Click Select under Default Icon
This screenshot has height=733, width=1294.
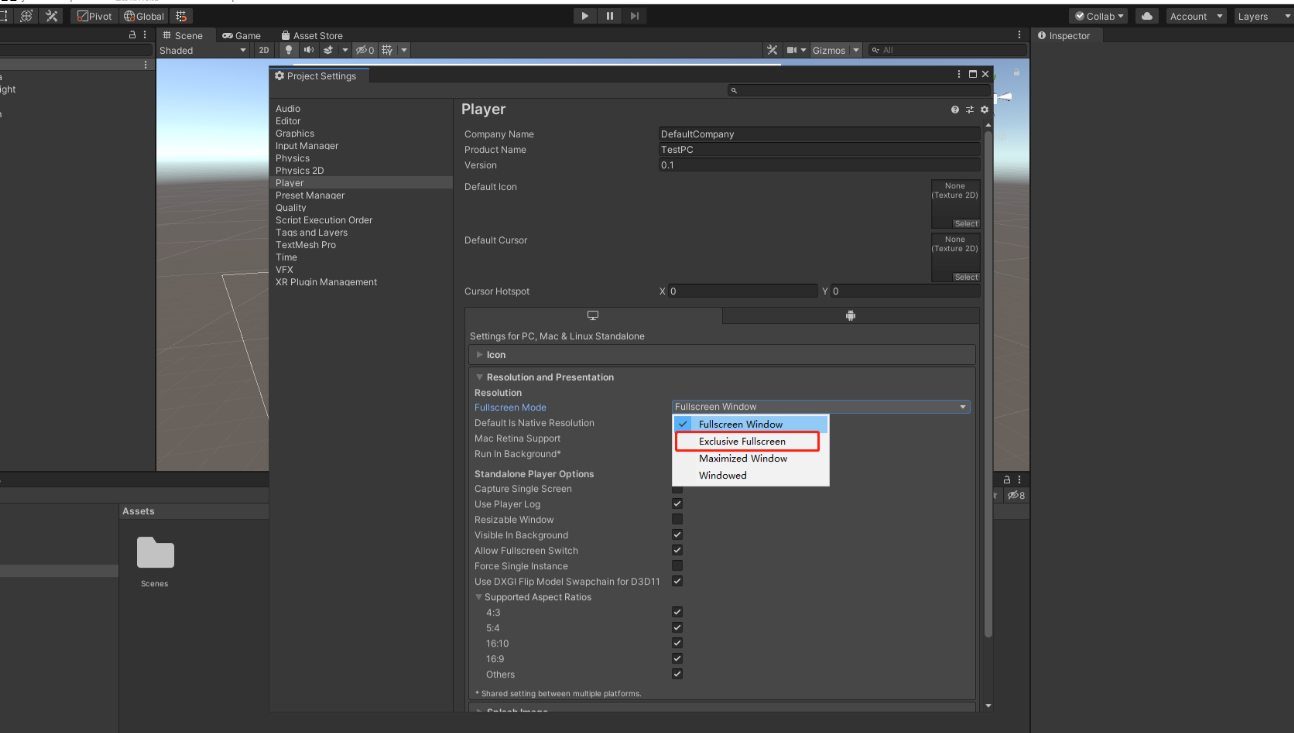coord(966,224)
